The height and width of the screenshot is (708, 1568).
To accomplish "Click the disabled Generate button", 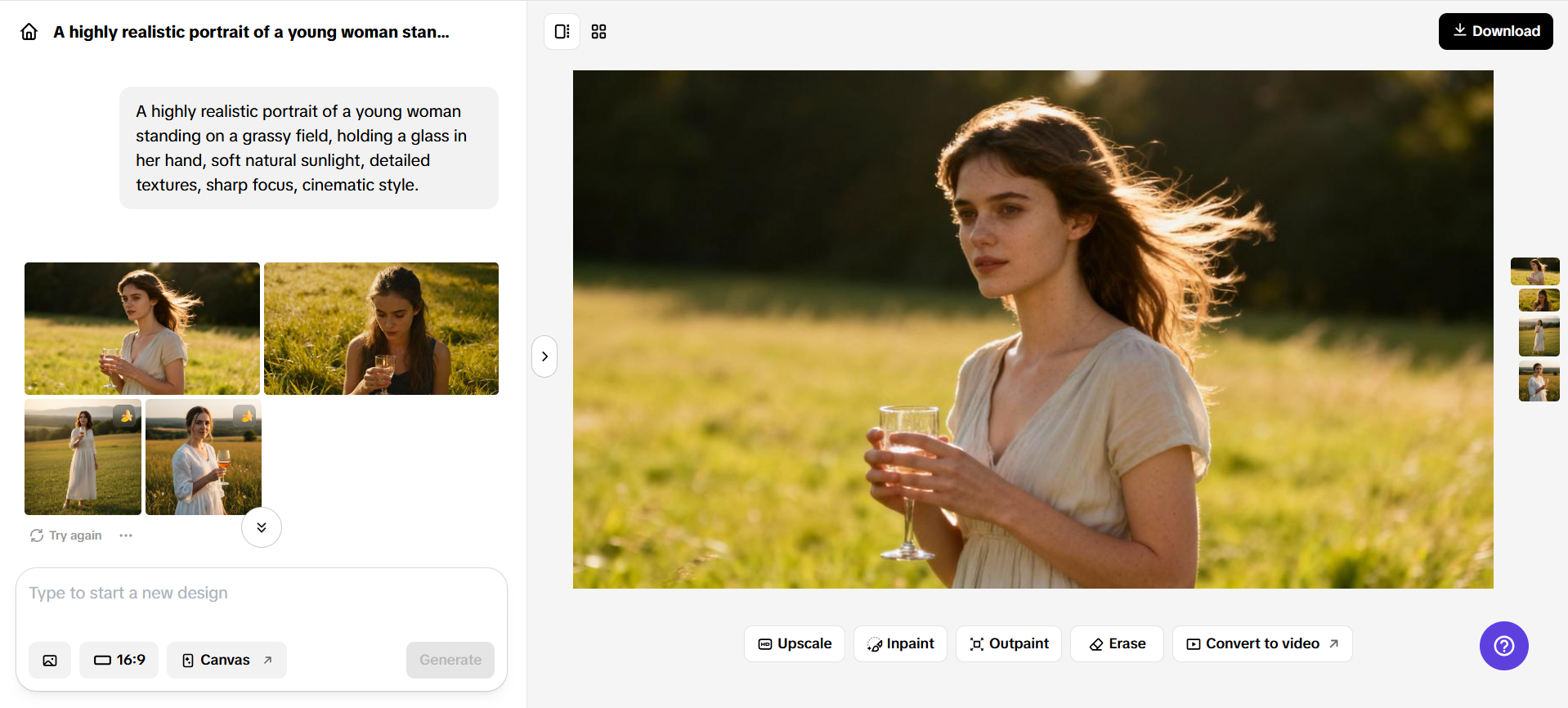I will click(450, 661).
